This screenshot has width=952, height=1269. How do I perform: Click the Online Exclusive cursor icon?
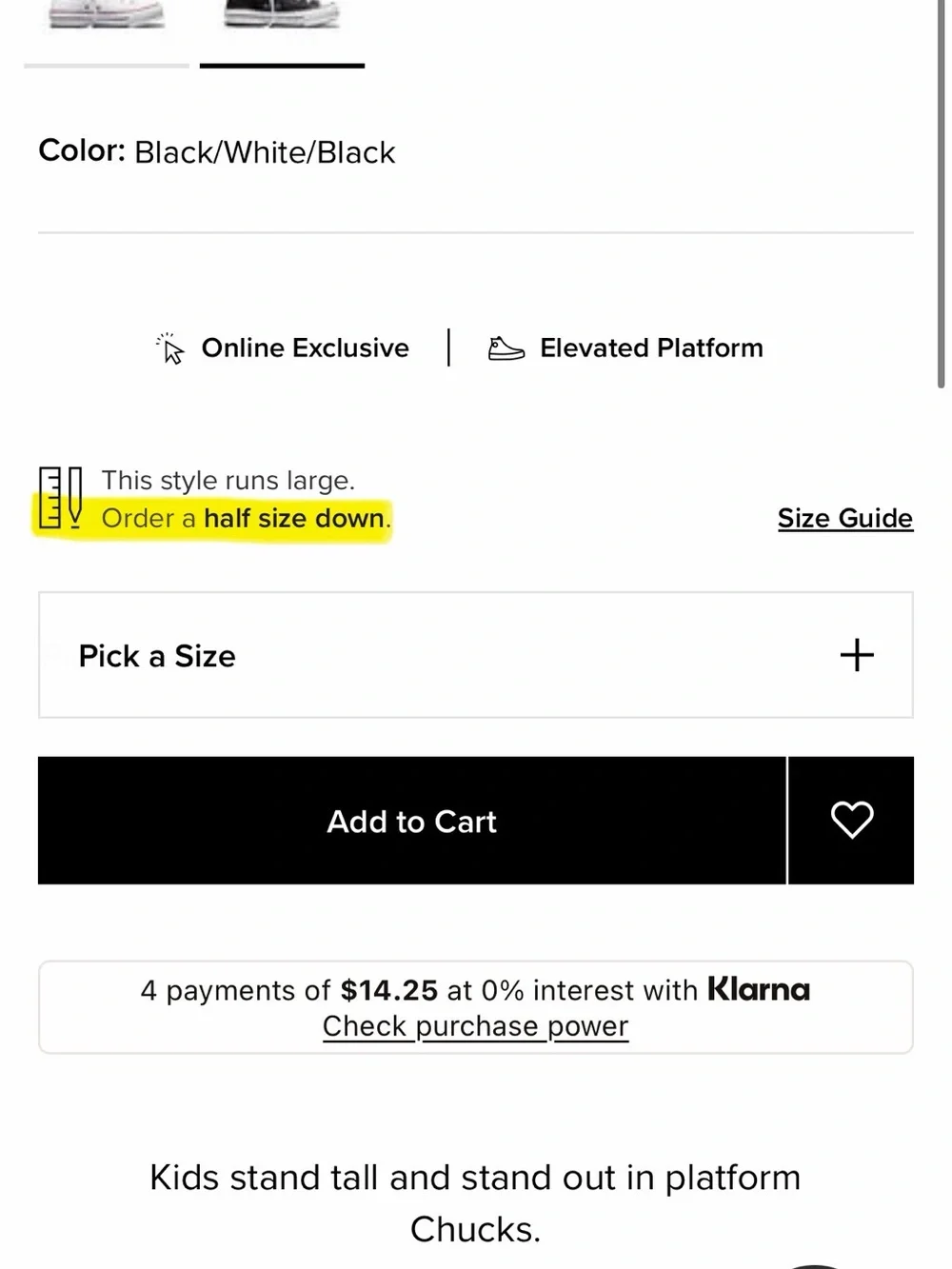[170, 348]
